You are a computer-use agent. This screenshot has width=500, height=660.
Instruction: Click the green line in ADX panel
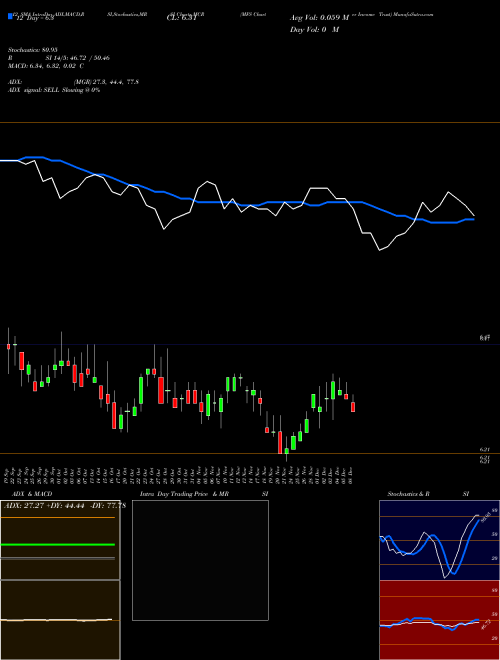(x=58, y=545)
